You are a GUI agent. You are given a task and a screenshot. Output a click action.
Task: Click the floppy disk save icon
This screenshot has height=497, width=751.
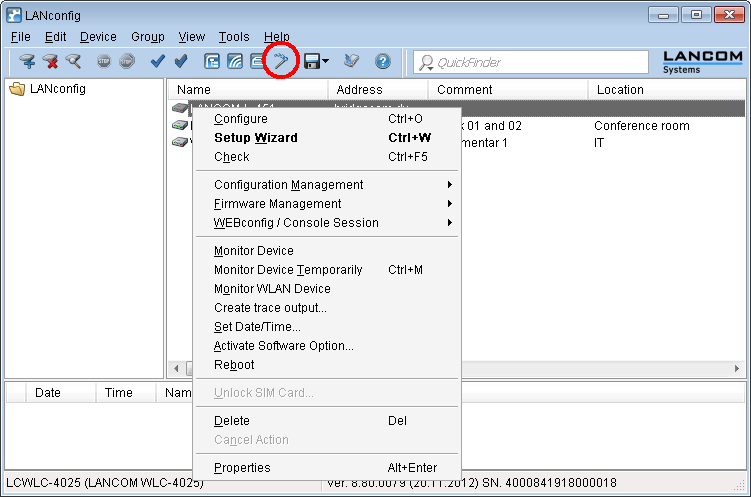pyautogui.click(x=311, y=62)
